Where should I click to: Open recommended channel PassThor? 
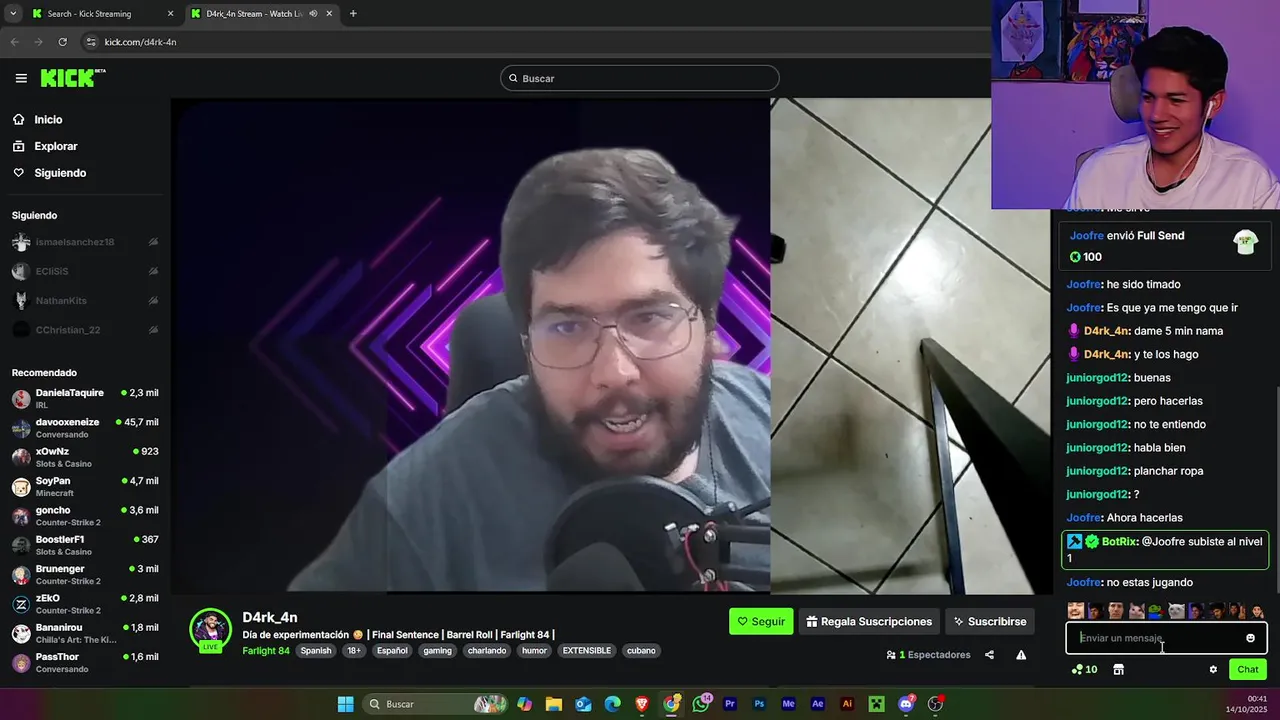(85, 662)
